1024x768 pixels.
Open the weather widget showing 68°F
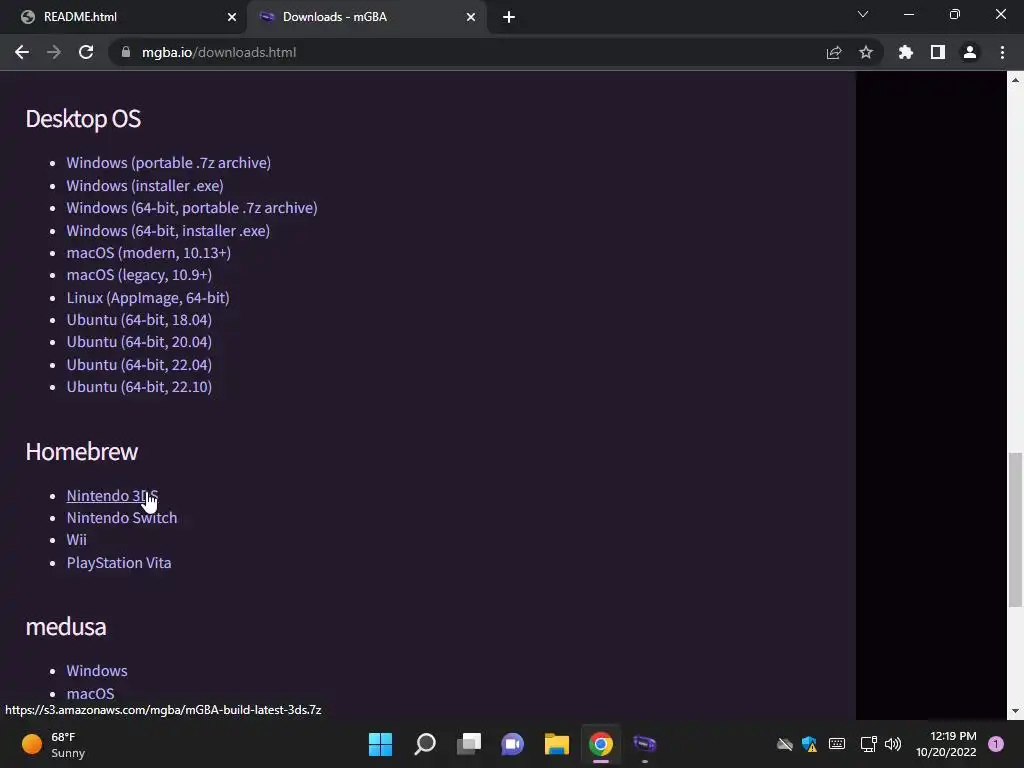[54, 744]
